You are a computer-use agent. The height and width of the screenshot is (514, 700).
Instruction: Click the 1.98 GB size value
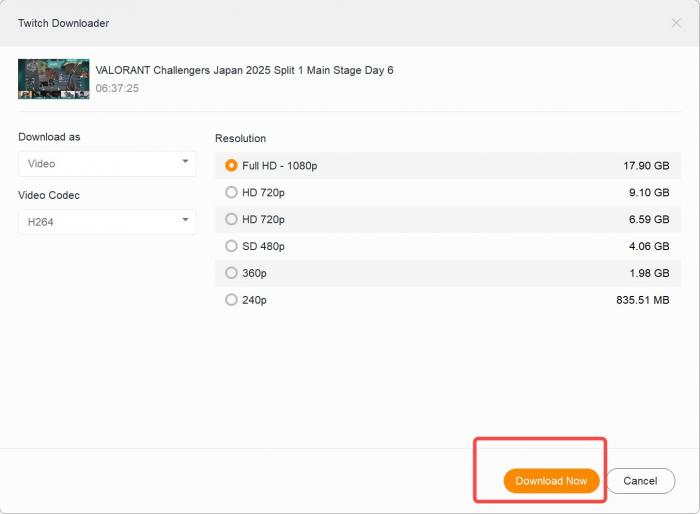[x=649, y=273]
